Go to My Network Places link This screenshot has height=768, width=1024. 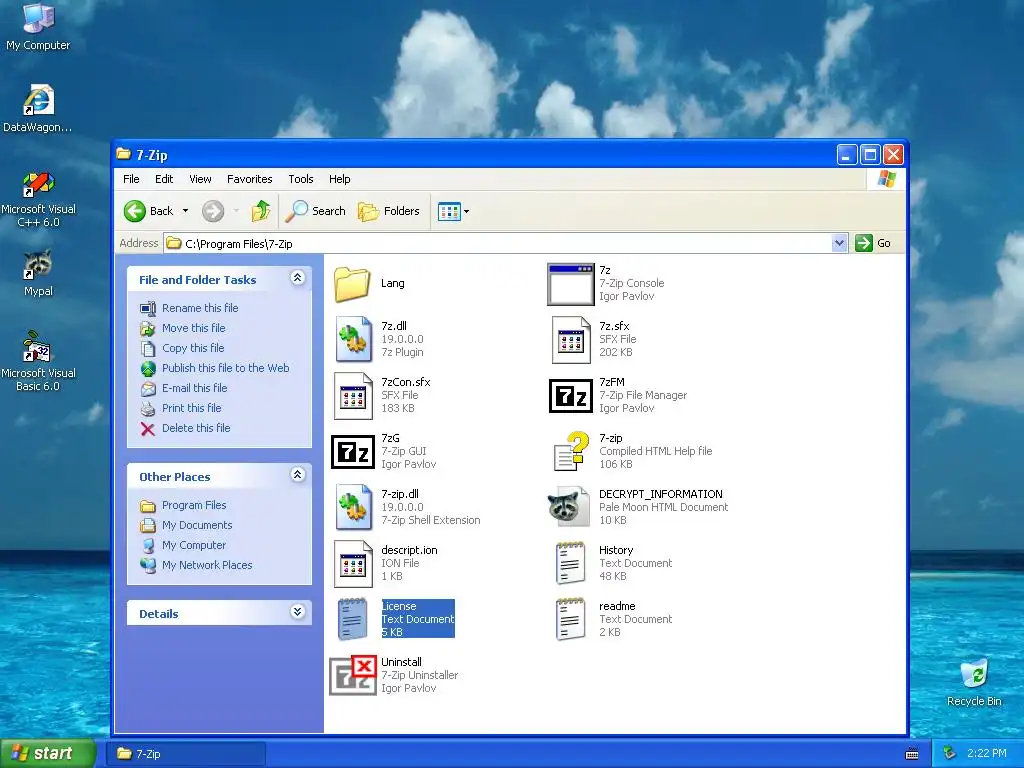tap(206, 565)
